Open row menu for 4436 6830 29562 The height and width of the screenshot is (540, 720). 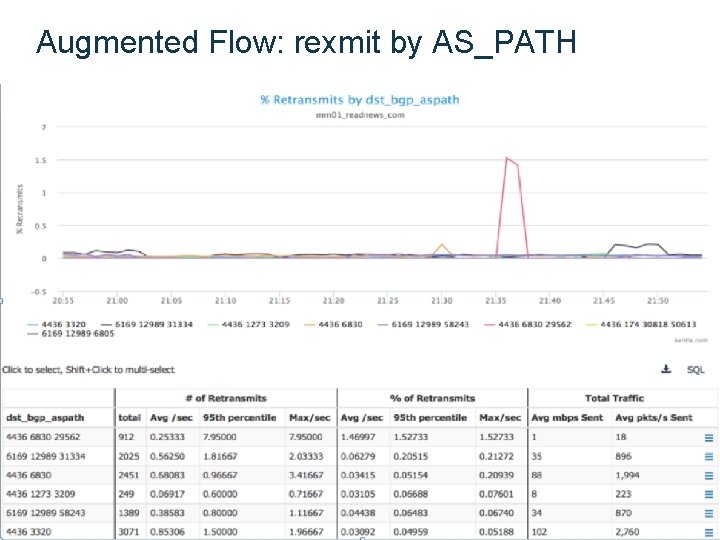coord(709,438)
